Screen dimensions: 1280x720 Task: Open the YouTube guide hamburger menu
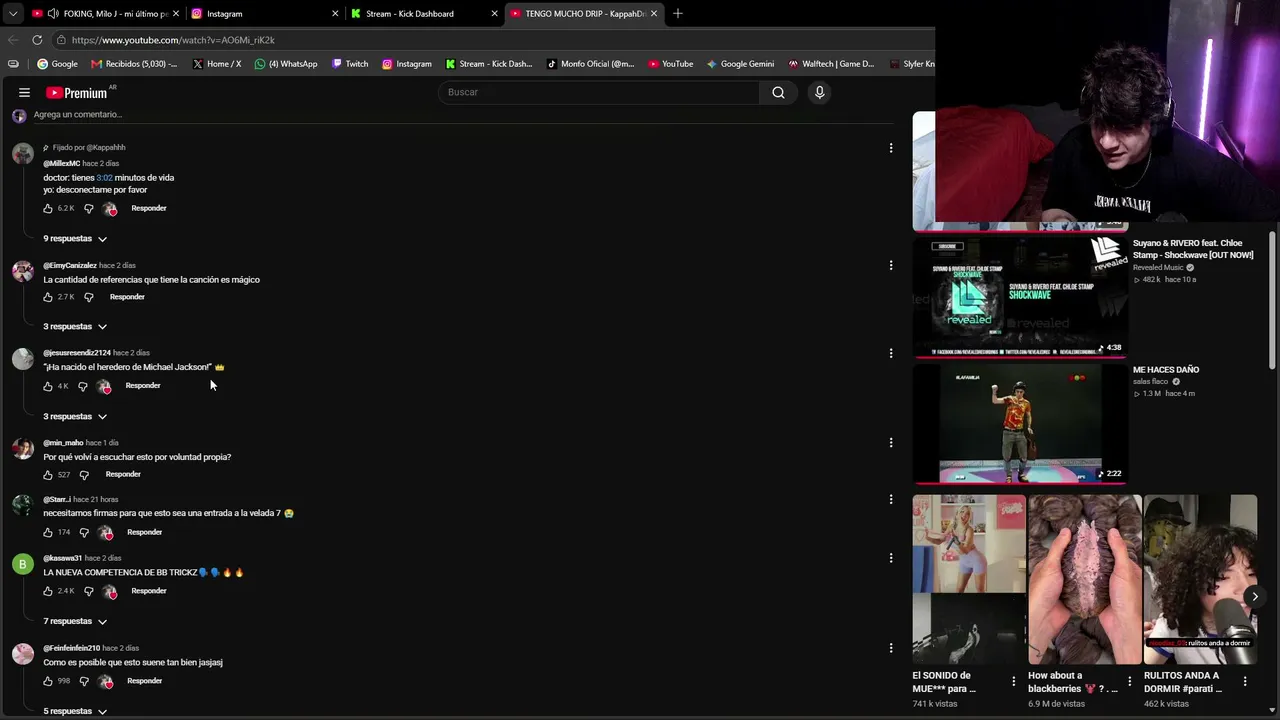[24, 93]
